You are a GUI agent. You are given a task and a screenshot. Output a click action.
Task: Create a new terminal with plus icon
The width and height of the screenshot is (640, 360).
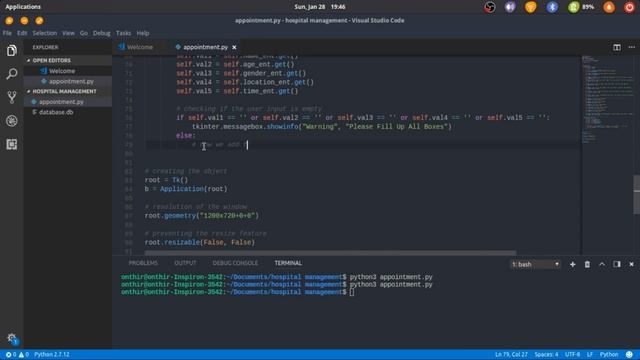pos(573,264)
